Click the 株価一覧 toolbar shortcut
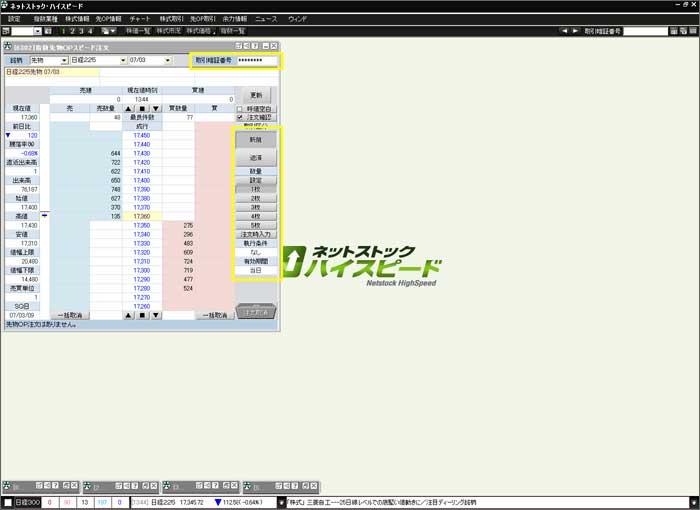This screenshot has height=510, width=700. 138,31
